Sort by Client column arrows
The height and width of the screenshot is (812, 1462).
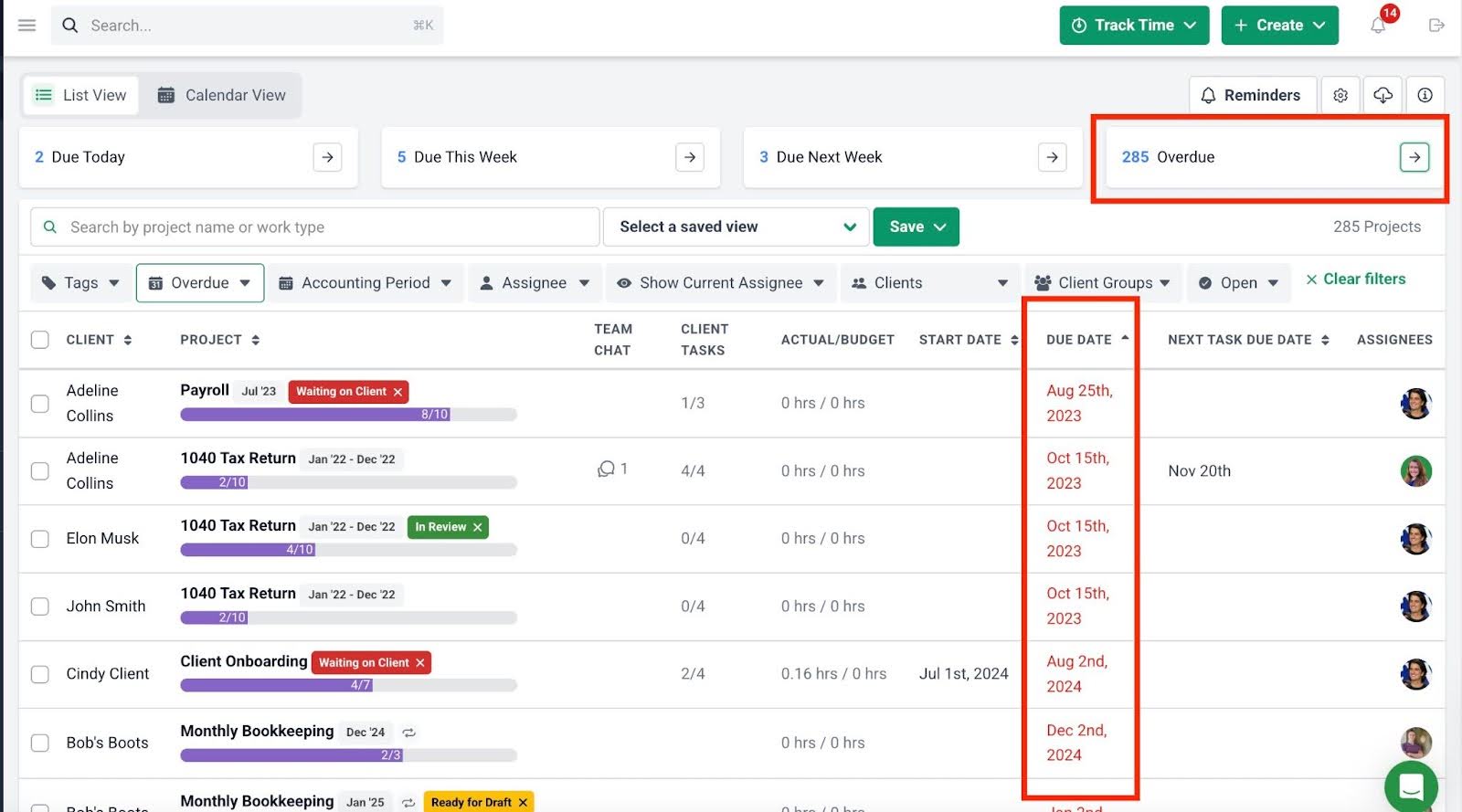click(128, 340)
